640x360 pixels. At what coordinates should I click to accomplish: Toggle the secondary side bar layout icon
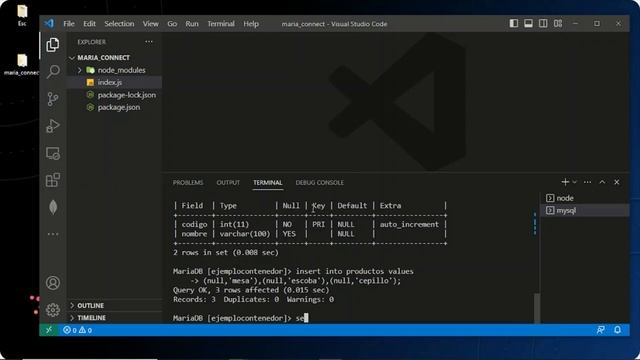[x=543, y=24]
